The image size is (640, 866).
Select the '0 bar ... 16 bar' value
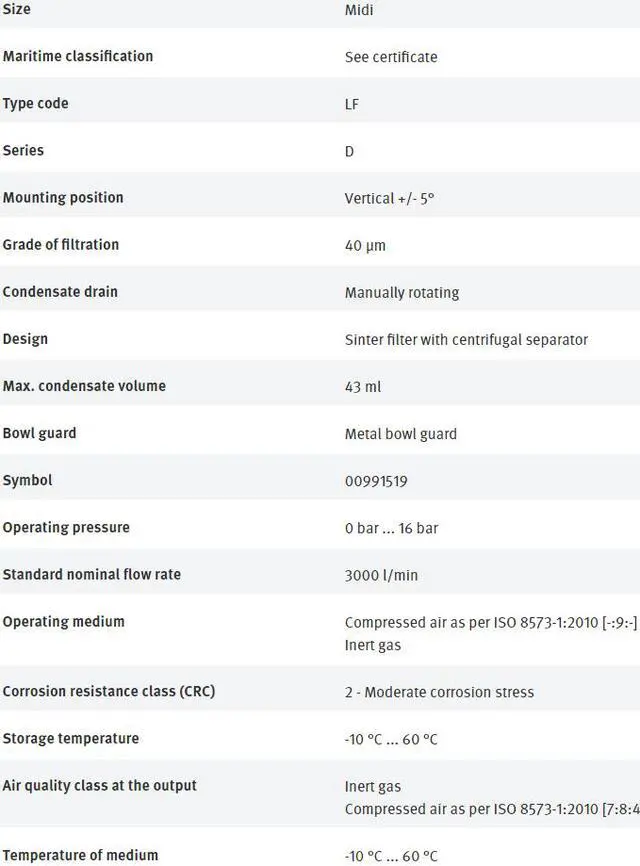point(391,528)
